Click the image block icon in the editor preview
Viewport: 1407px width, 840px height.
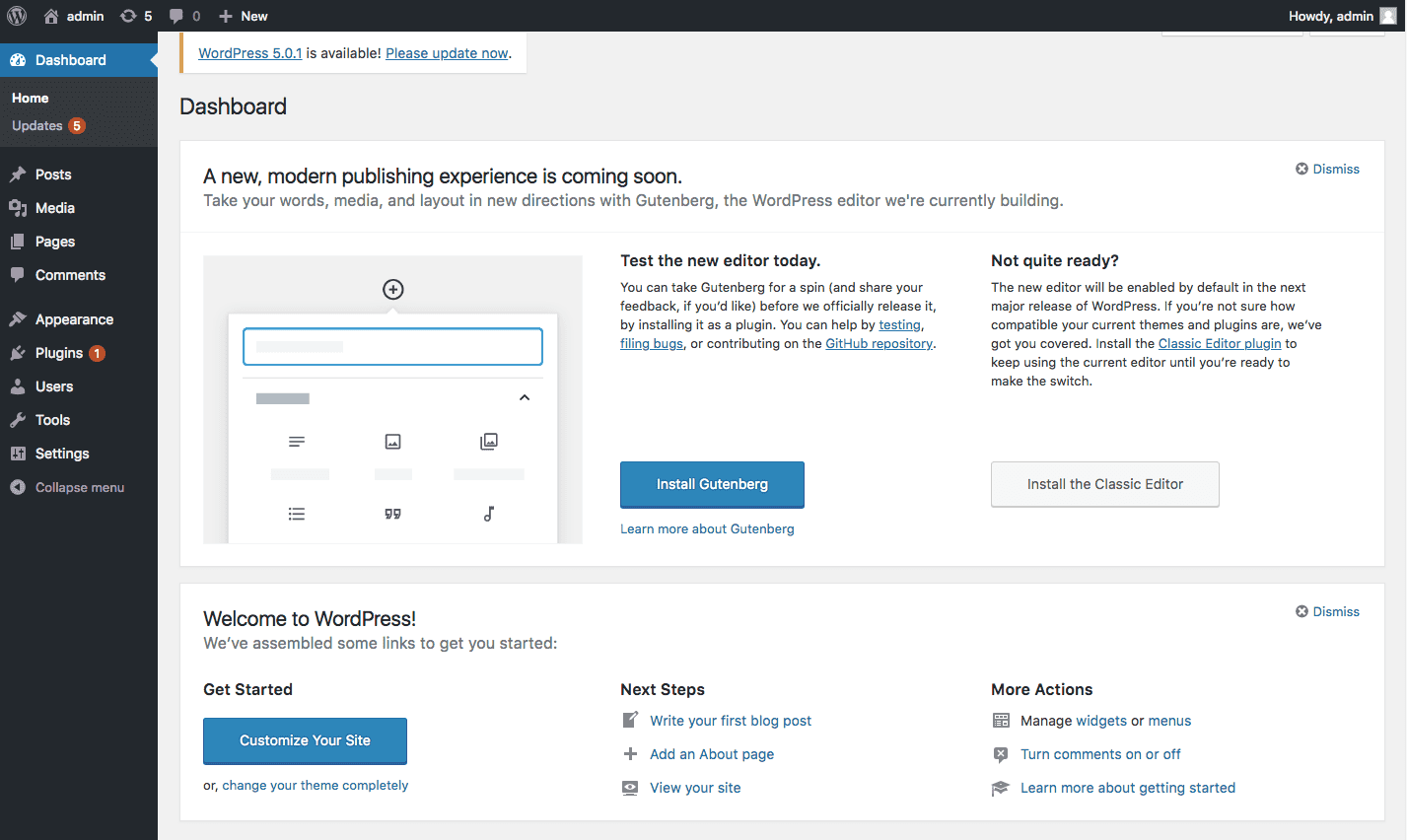[392, 442]
